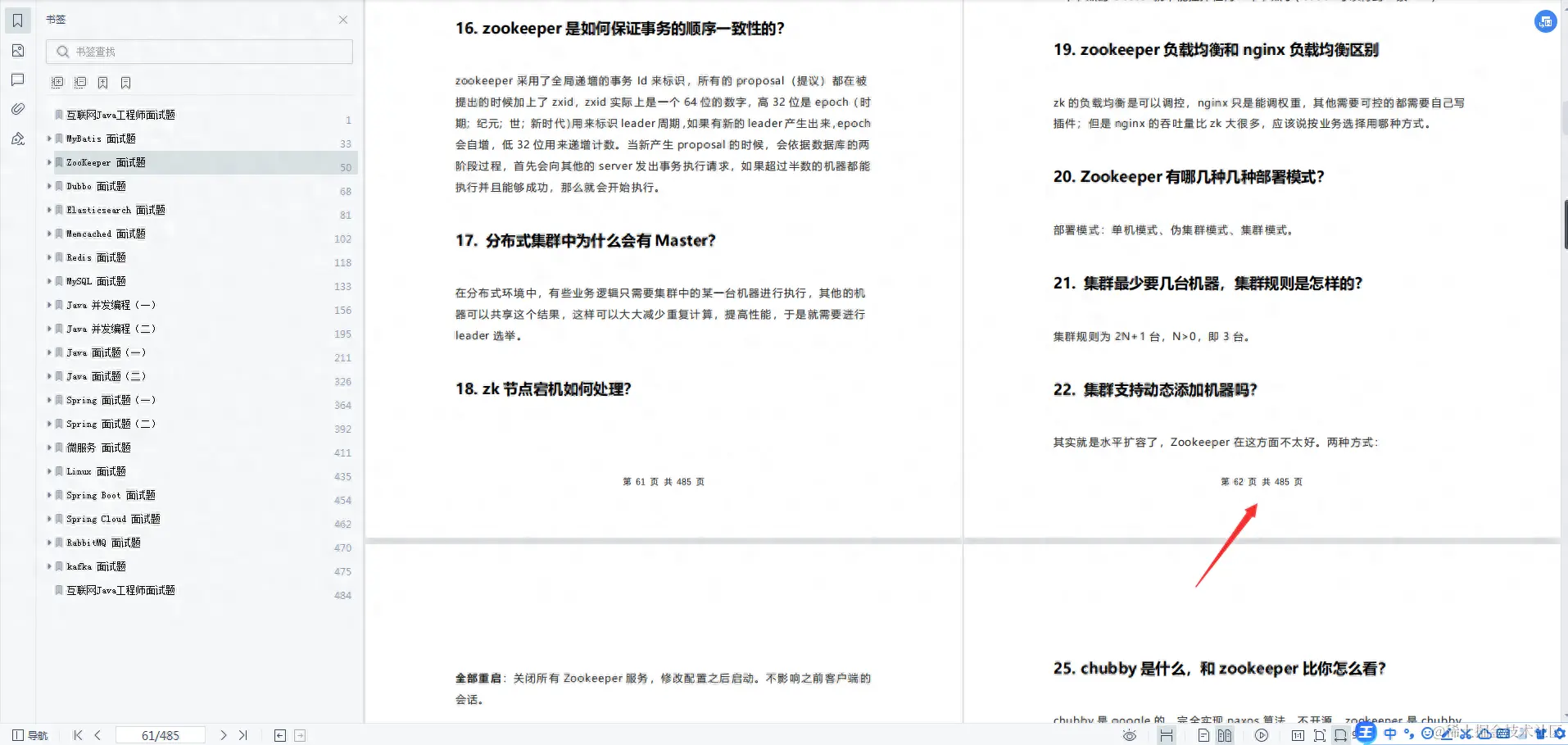The width and height of the screenshot is (1568, 745).
Task: Select the Java 面试题（一） bookmark
Action: (x=106, y=352)
